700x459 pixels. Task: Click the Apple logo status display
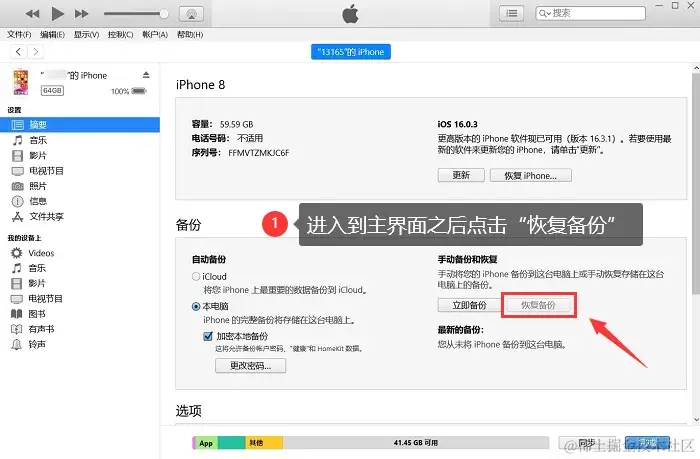click(350, 13)
